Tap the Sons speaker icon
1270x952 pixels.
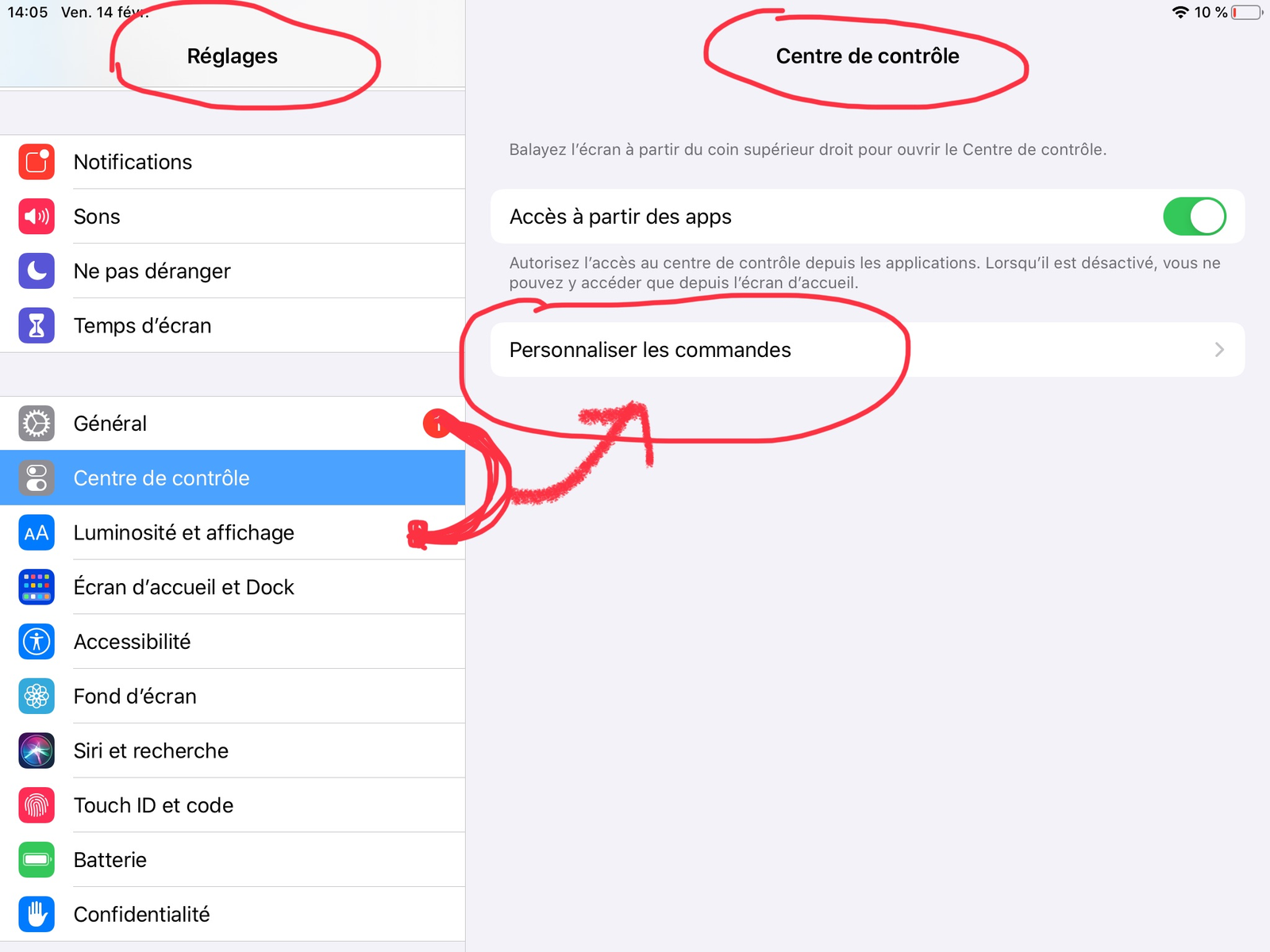[37, 217]
